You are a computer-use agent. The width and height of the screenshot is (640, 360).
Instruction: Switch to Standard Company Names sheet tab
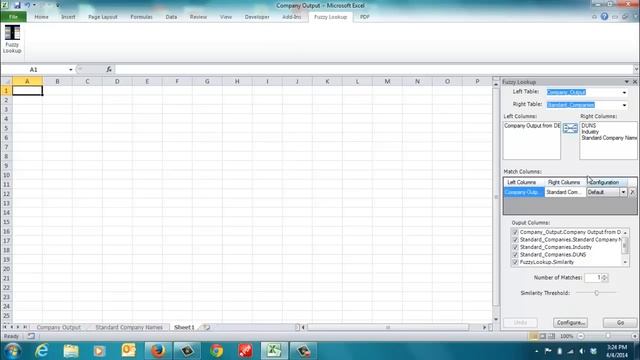pos(129,327)
